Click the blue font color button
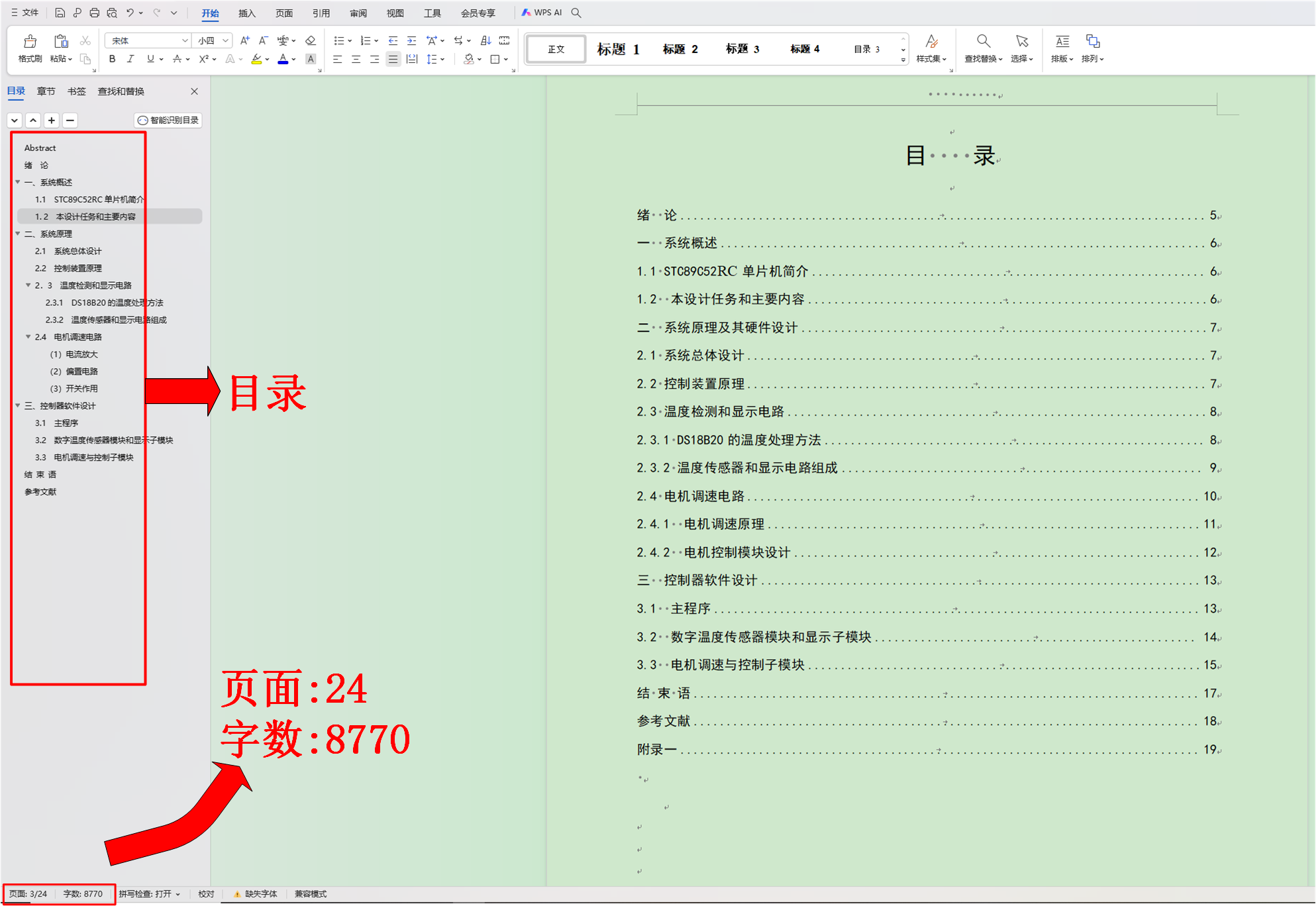 coord(283,59)
